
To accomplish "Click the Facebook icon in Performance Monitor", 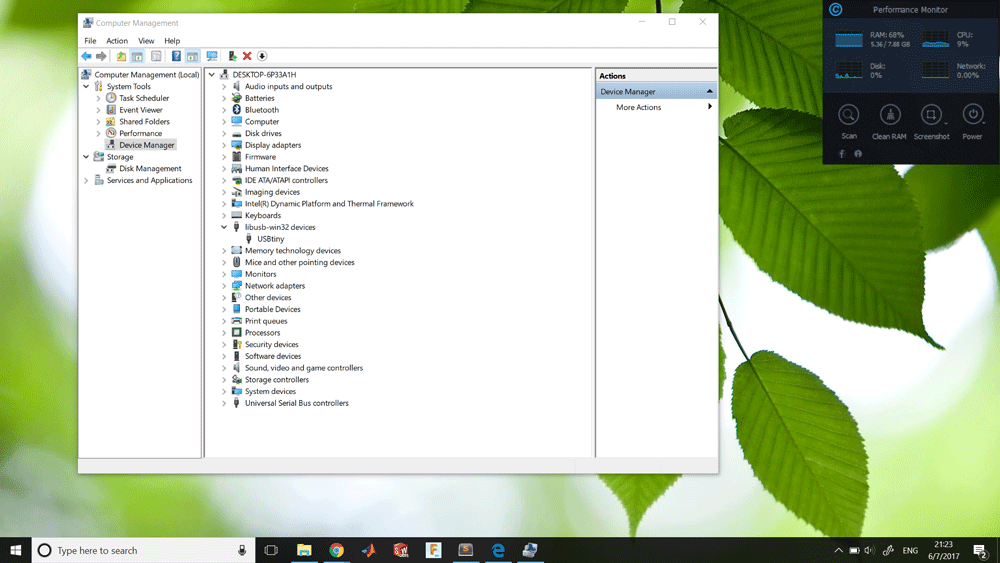I will tap(842, 154).
